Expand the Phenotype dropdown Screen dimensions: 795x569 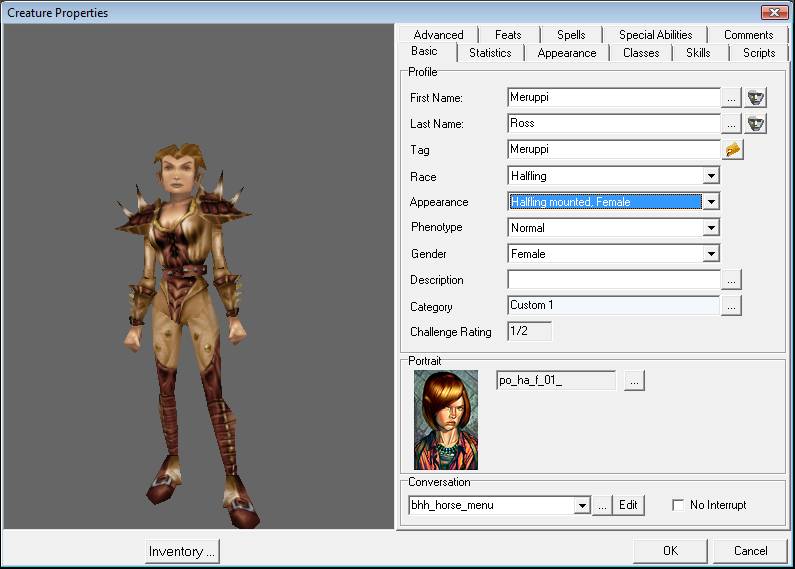[711, 228]
